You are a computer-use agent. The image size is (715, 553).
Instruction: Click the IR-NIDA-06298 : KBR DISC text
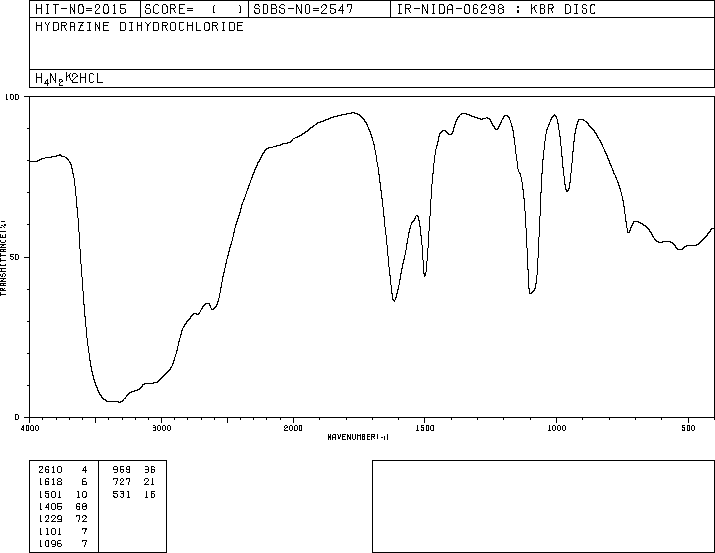pyautogui.click(x=496, y=9)
